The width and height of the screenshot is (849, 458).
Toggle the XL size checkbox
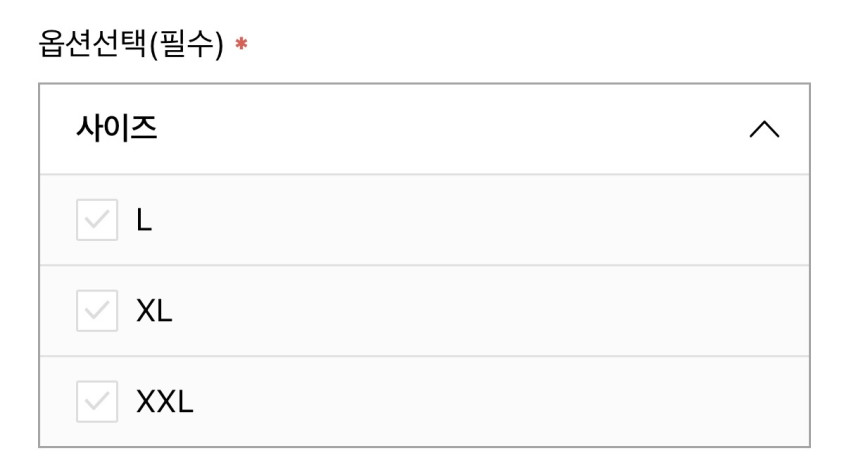(x=97, y=311)
